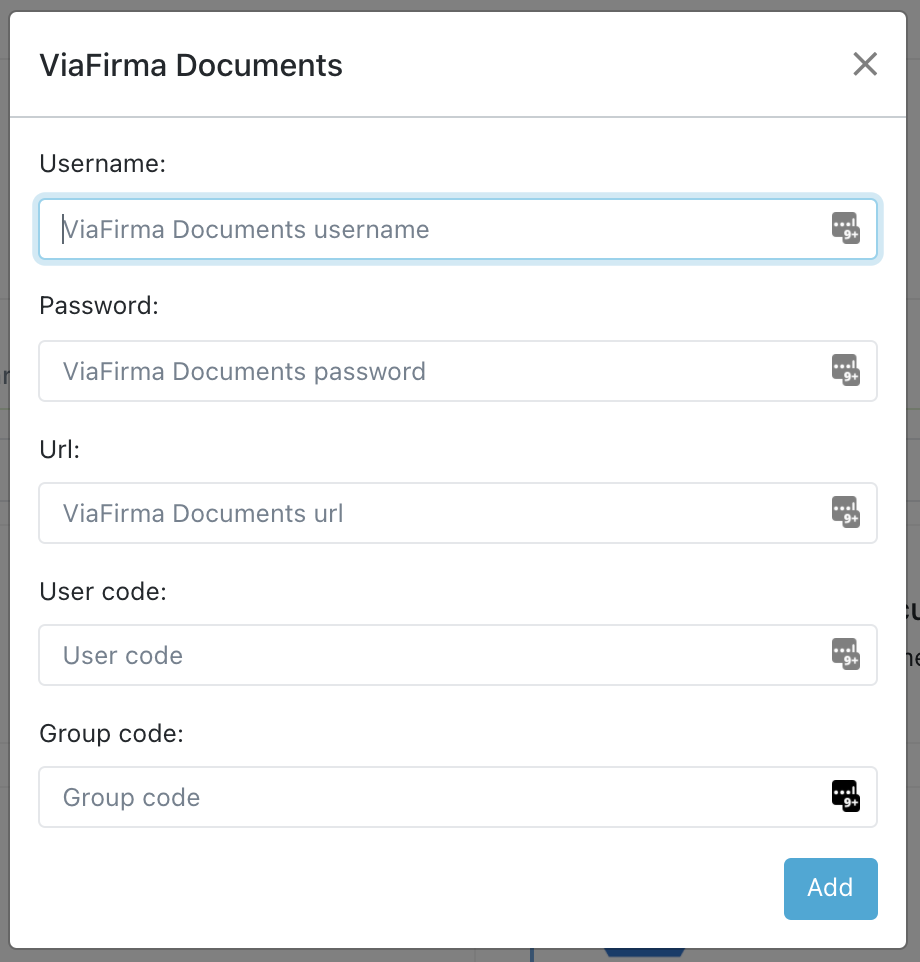The image size is (920, 962).
Task: Click the "Url:" field label
Action: point(59,449)
